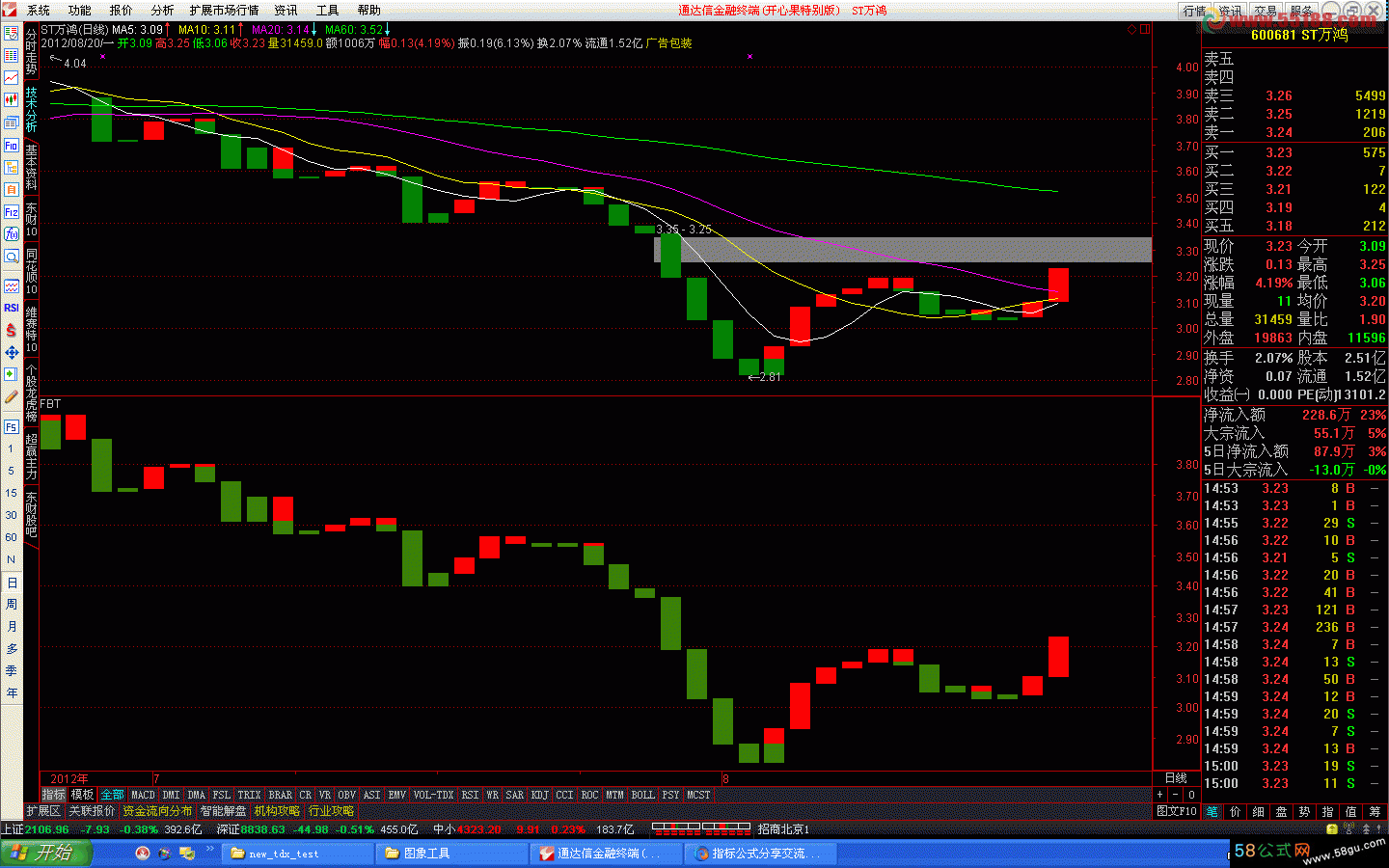Click the red square icon above the chart
Screen dimensions: 1389x868
point(1145,29)
